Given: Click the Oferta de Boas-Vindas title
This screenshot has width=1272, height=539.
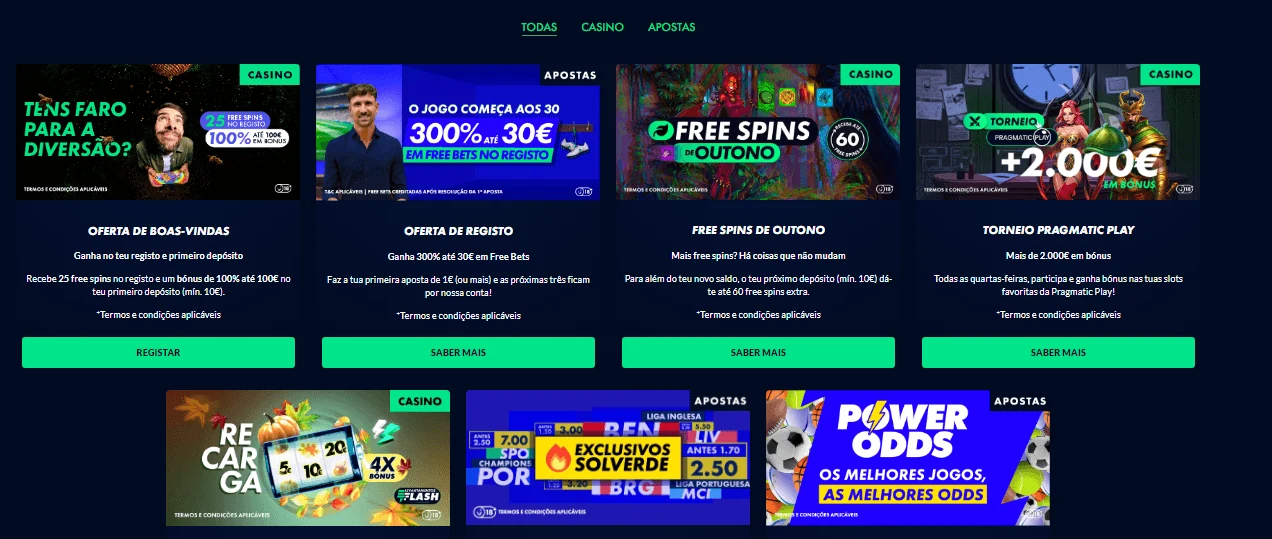Looking at the screenshot, I should pos(158,230).
